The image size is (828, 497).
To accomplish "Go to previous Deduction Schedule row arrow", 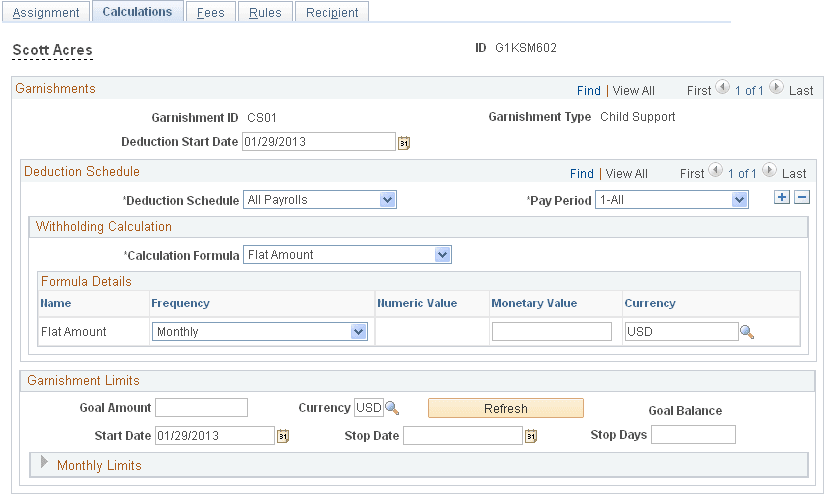I will (x=715, y=173).
